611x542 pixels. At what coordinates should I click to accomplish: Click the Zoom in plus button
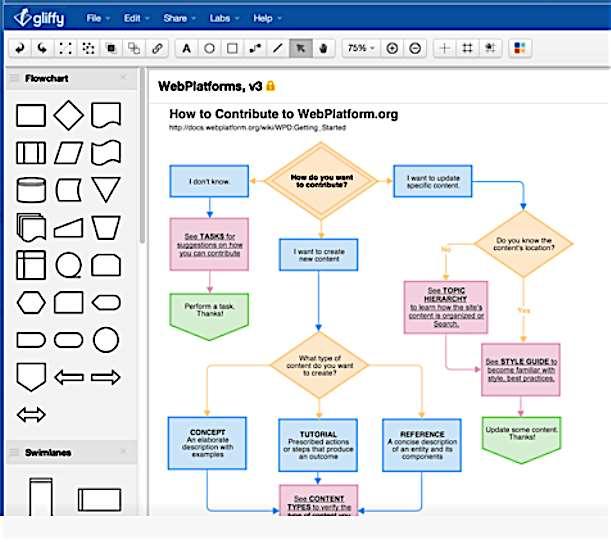coord(392,48)
